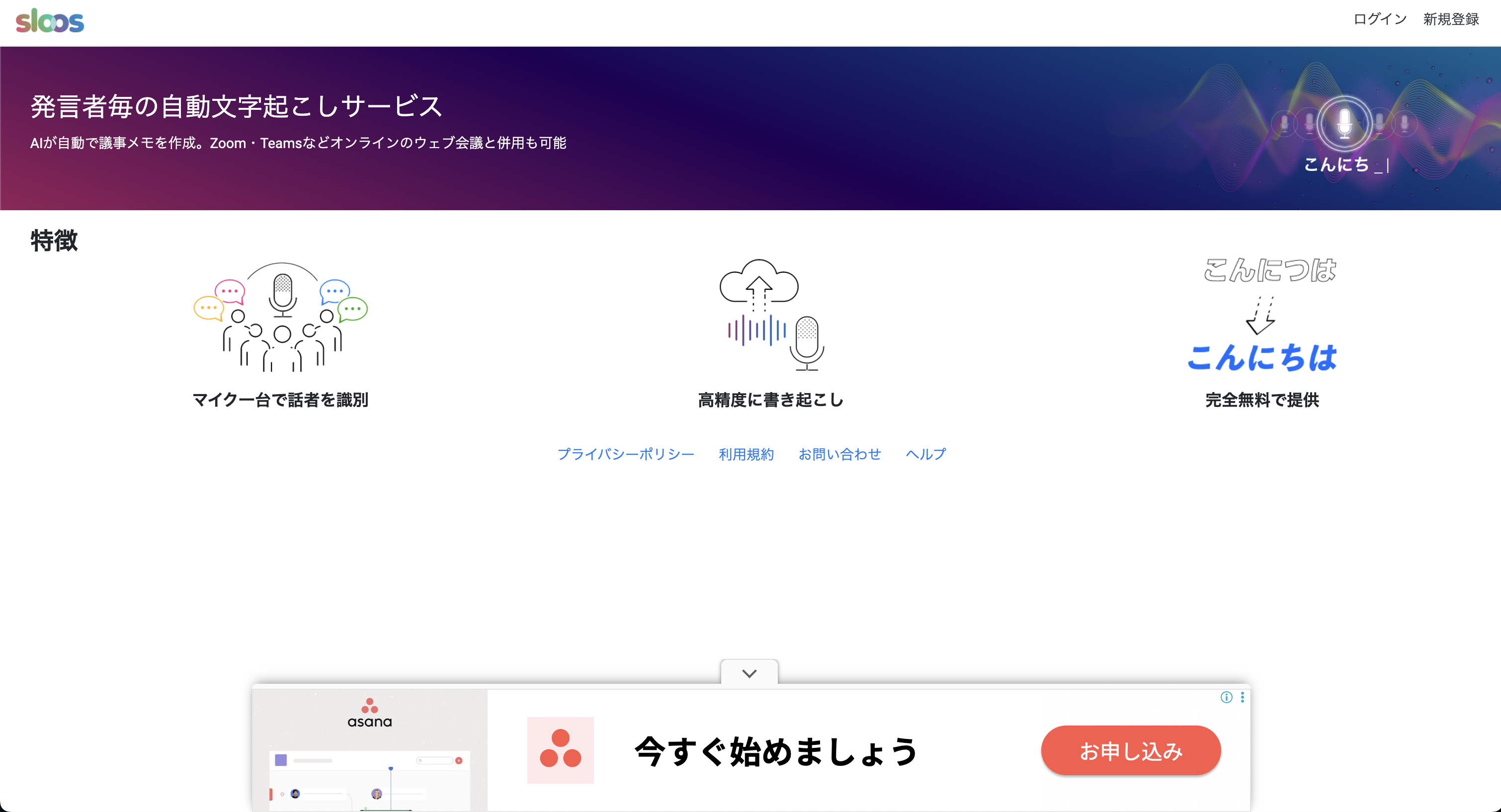Open the お問い合わせ contact link

point(839,454)
